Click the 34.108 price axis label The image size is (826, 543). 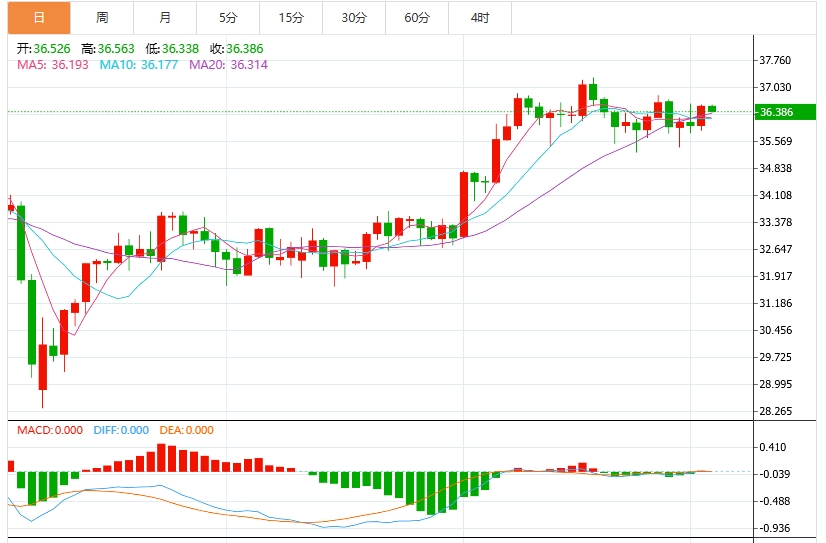coord(775,195)
